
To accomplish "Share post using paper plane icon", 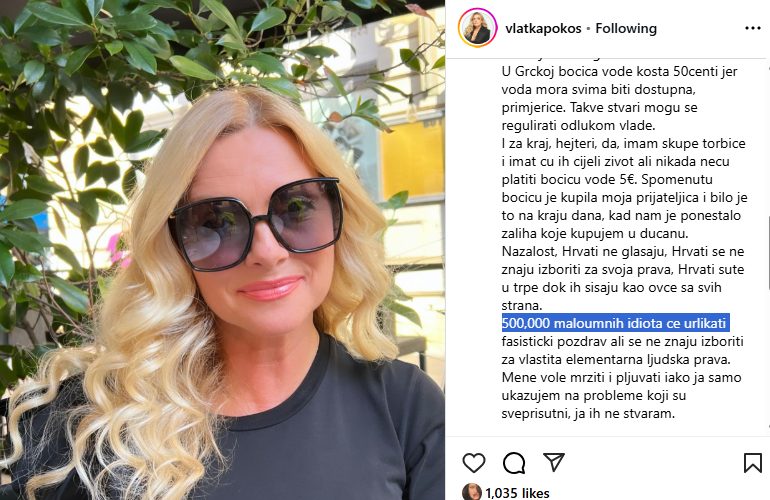I will 554,462.
